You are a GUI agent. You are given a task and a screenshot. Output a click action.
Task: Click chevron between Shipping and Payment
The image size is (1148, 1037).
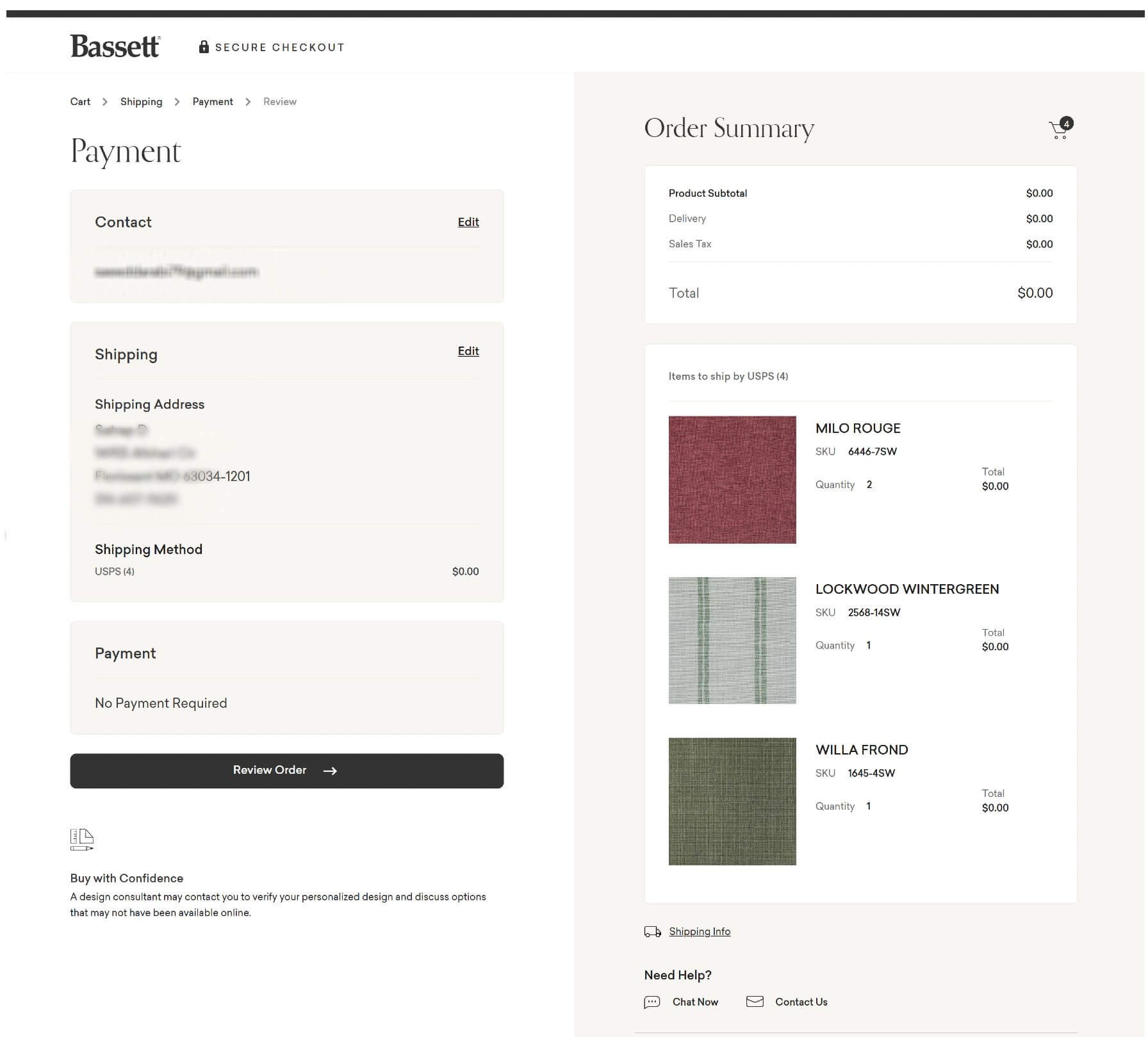(x=177, y=102)
